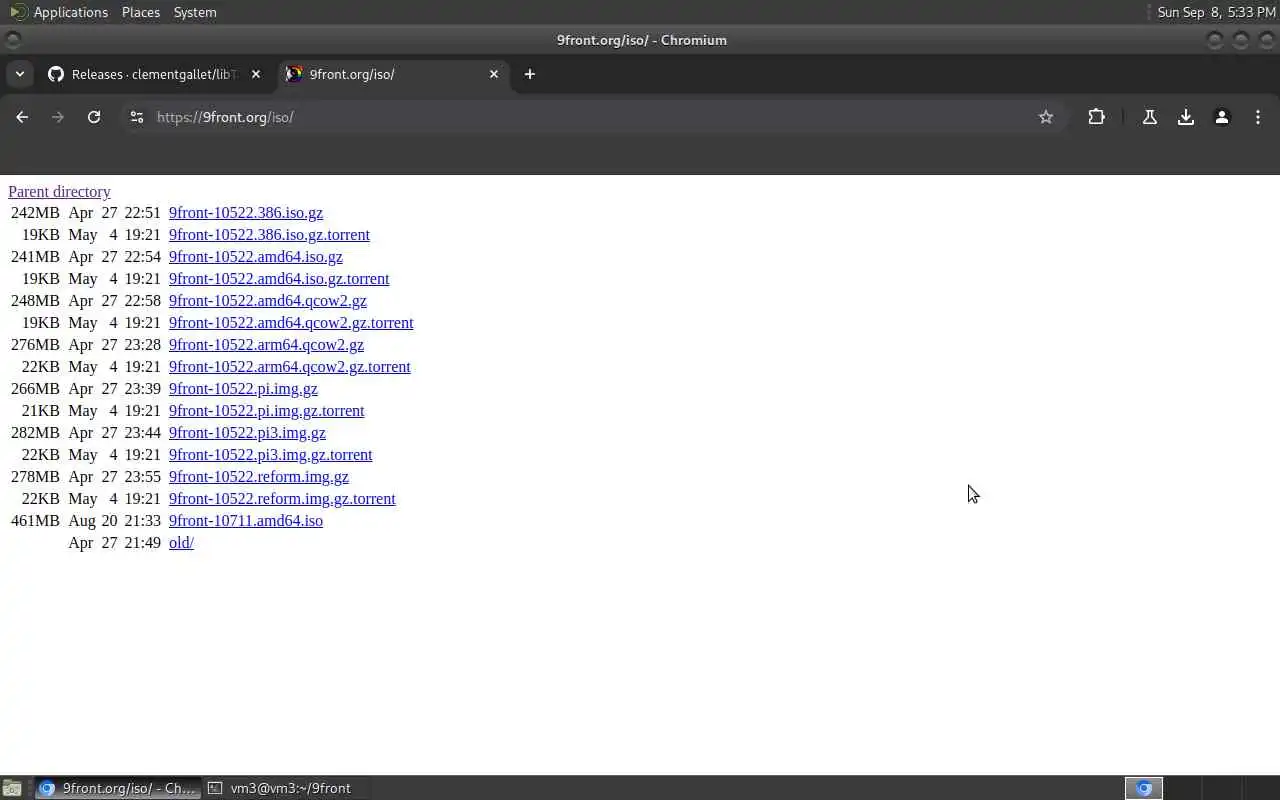Click the Chromium workspace icon in bottom panel
Screen dimensions: 1280x800
click(1144, 788)
